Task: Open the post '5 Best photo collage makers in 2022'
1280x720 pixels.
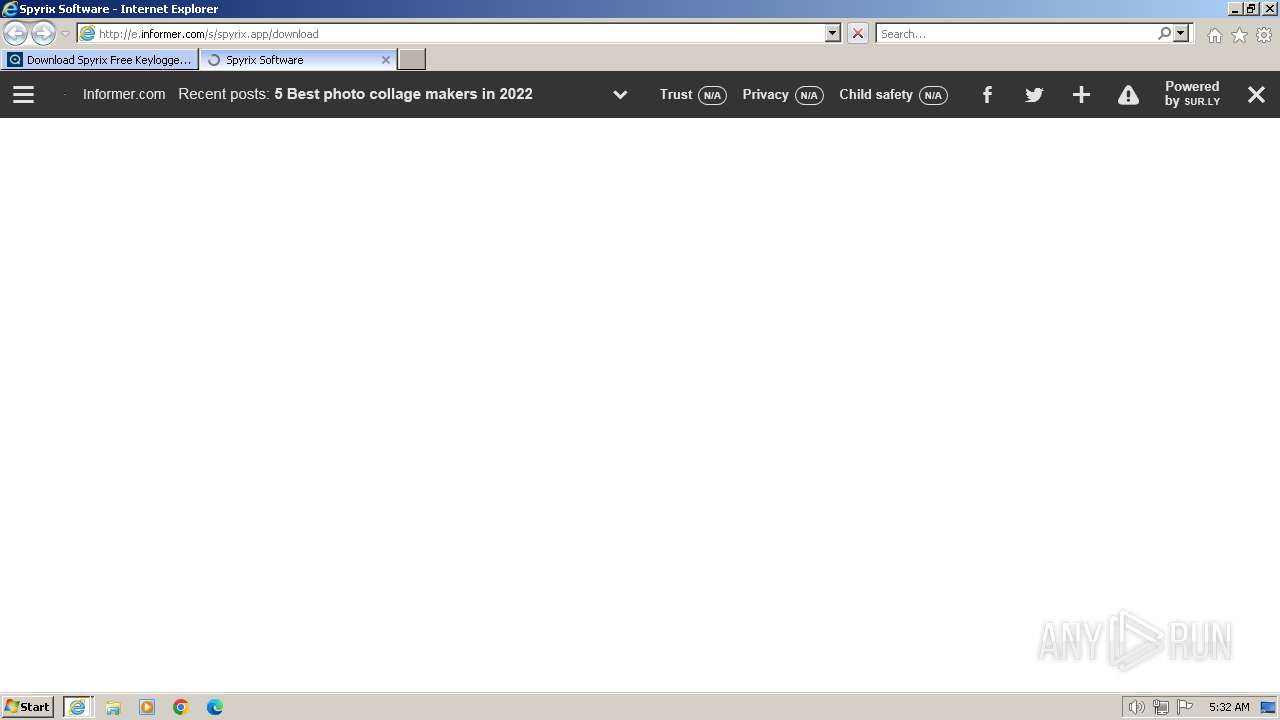Action: point(403,94)
